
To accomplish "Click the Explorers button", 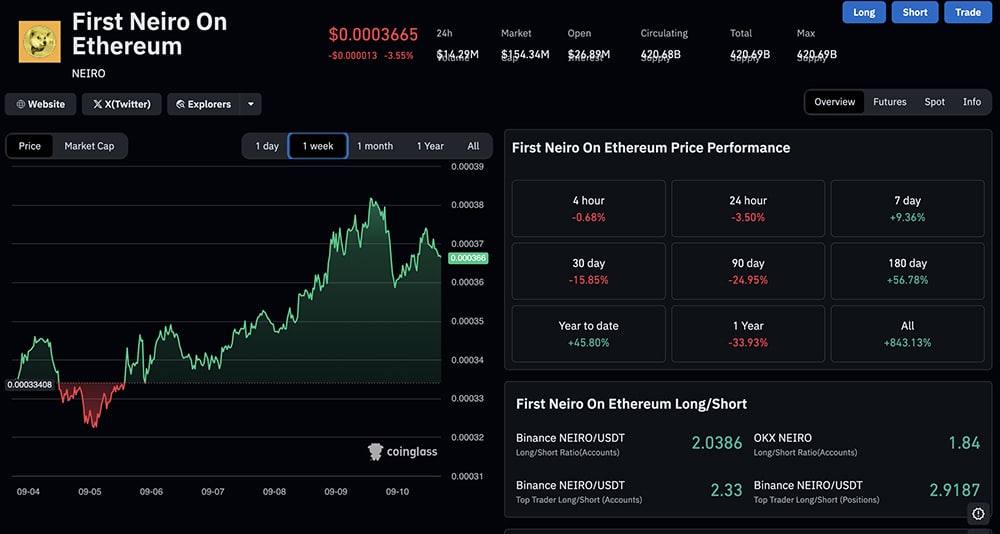I will (203, 104).
